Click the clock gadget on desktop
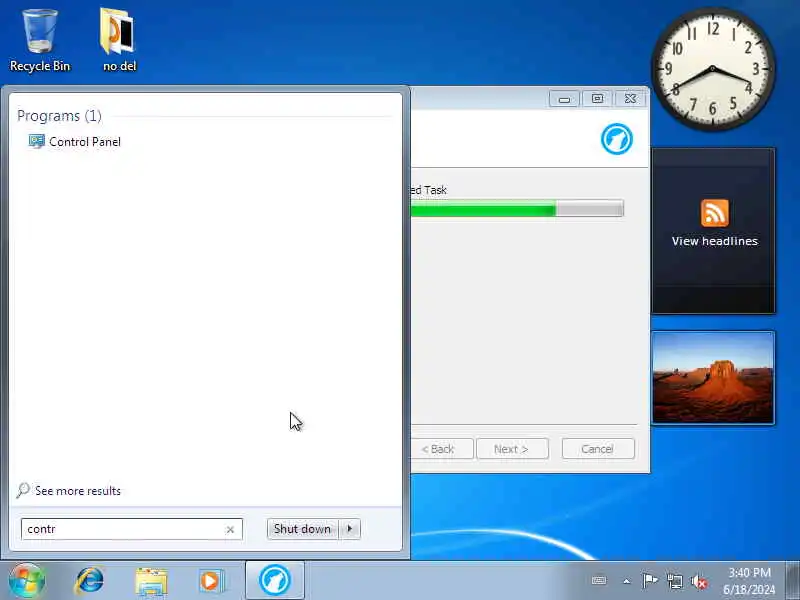This screenshot has height=600, width=800. (x=713, y=69)
